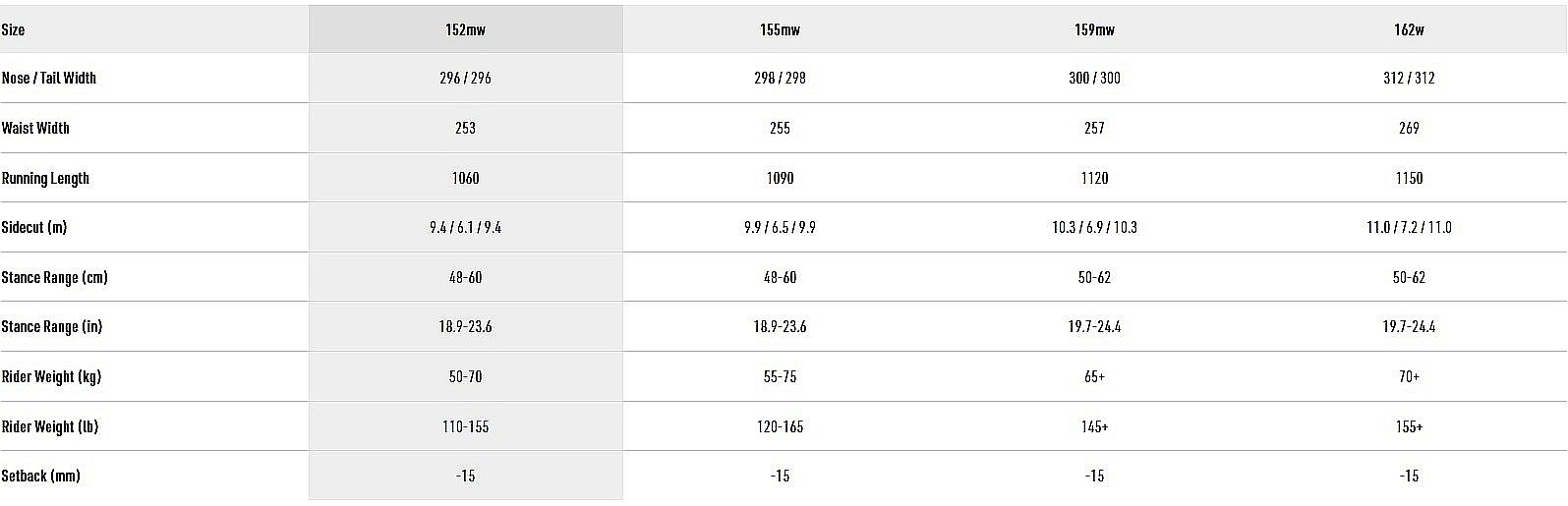Switch to the 155mw size column
The image size is (1568, 506).
coord(780,29)
